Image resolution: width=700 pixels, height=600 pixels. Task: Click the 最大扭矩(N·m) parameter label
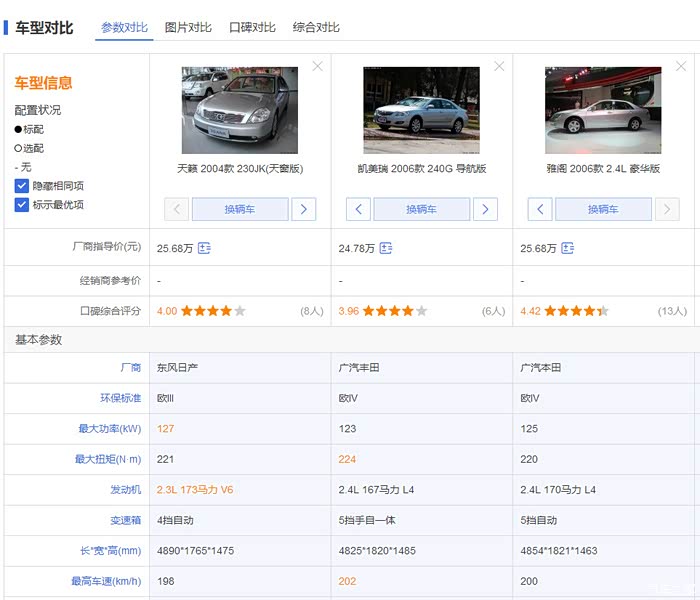pos(108,459)
